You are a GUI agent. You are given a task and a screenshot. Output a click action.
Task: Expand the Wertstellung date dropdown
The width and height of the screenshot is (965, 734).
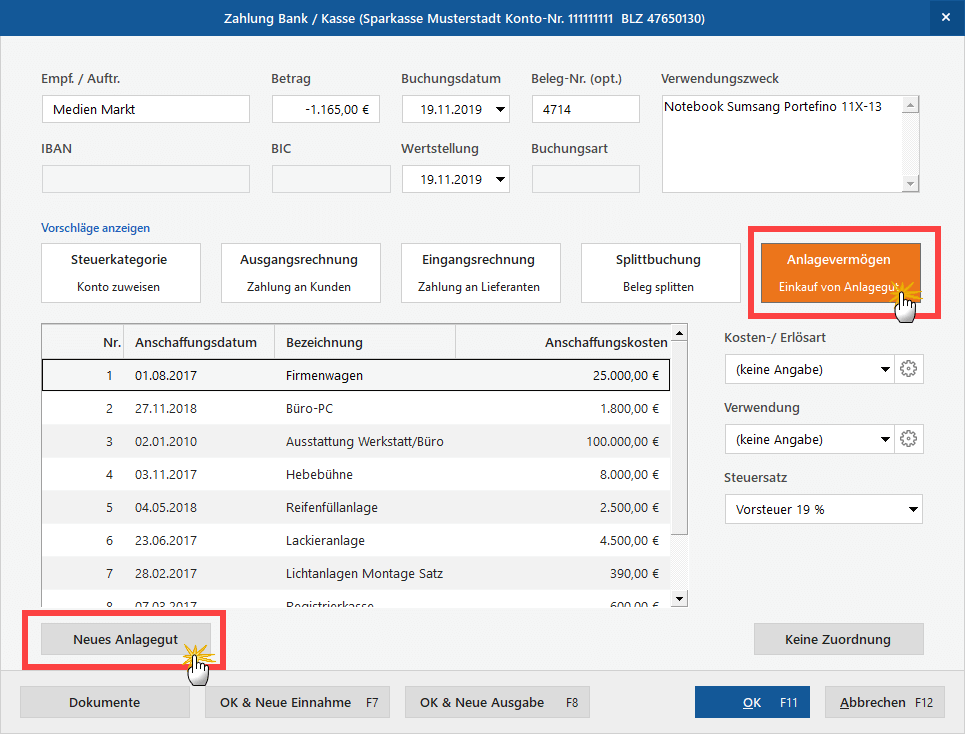click(x=500, y=180)
